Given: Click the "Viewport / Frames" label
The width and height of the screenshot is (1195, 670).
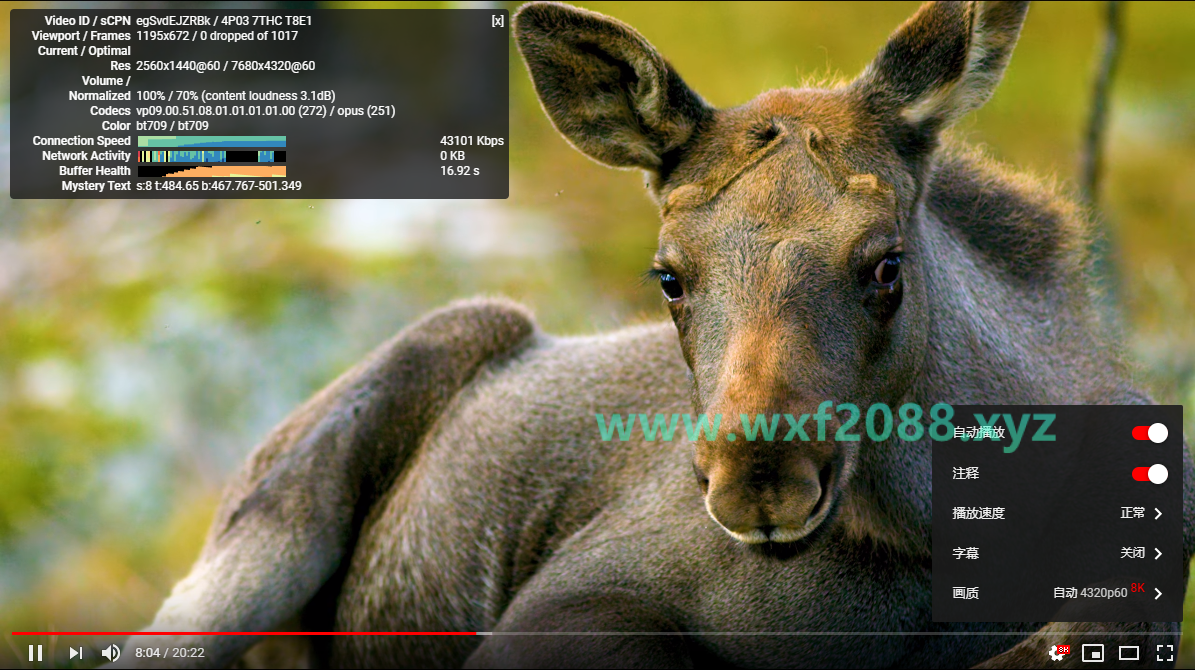Looking at the screenshot, I should 81,36.
